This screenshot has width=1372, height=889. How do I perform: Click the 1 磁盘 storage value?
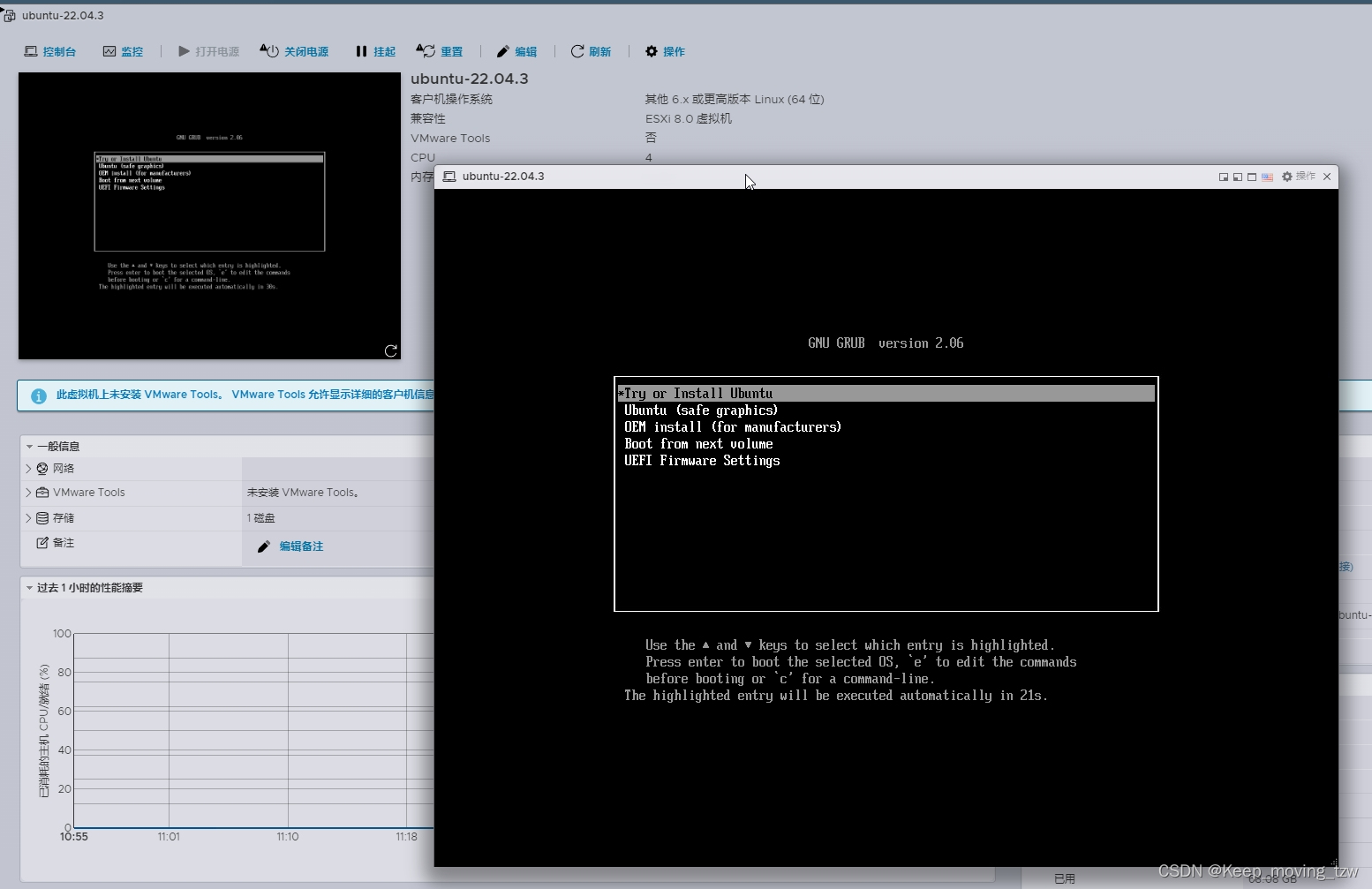260,518
